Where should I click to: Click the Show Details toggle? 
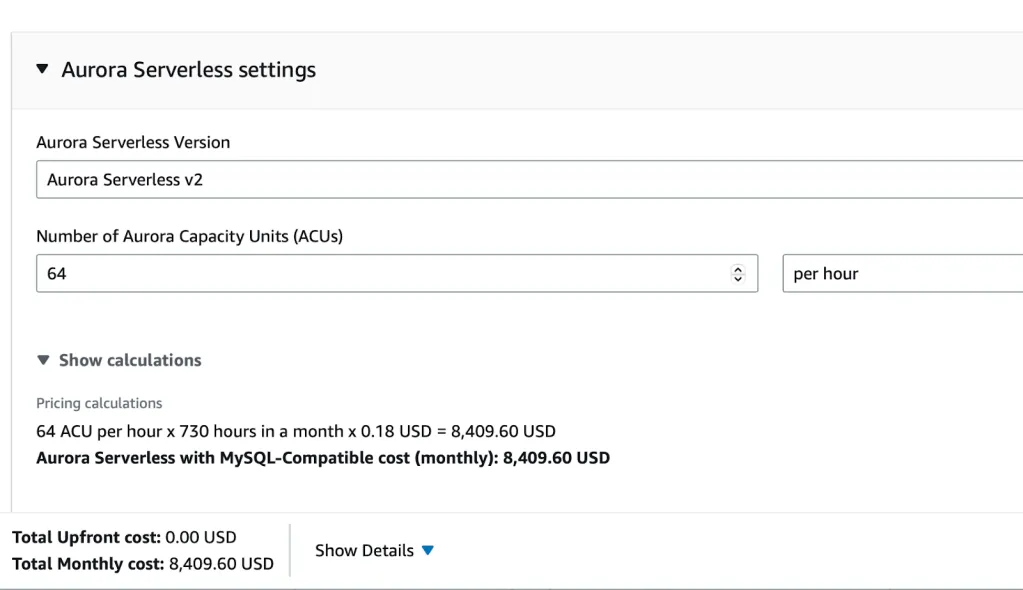coord(374,551)
